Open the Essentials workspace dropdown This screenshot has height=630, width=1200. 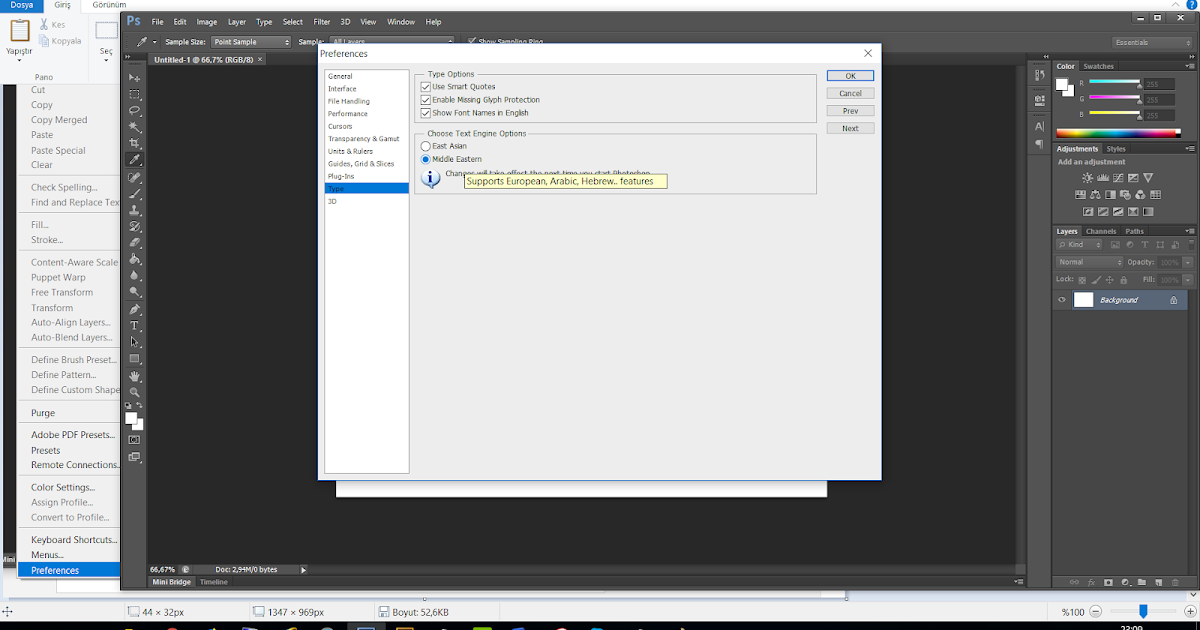(1152, 42)
